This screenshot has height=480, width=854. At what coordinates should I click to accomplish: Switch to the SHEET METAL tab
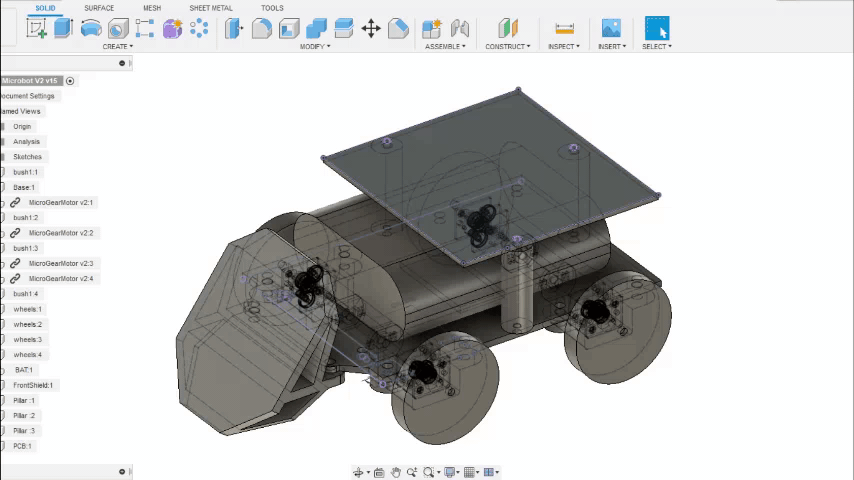click(211, 8)
